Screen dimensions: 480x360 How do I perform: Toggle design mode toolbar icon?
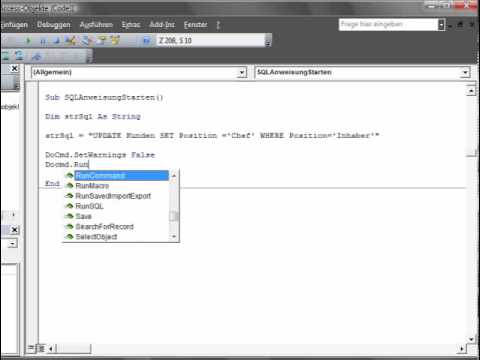pyautogui.click(x=70, y=41)
